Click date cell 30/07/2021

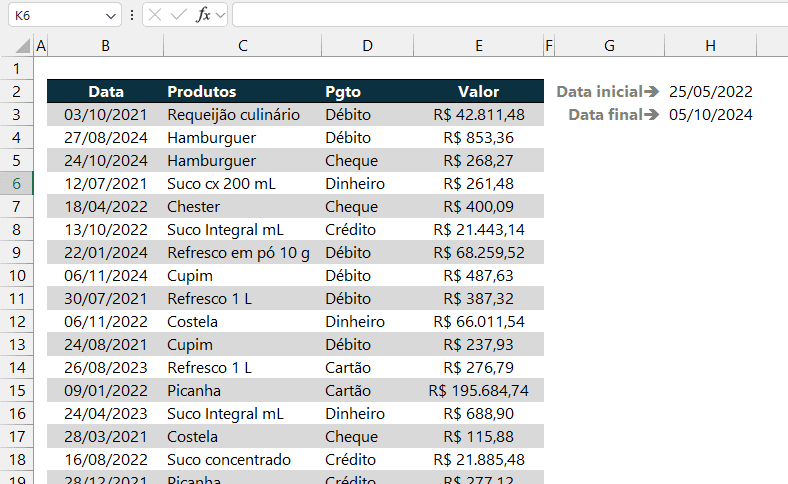(106, 299)
